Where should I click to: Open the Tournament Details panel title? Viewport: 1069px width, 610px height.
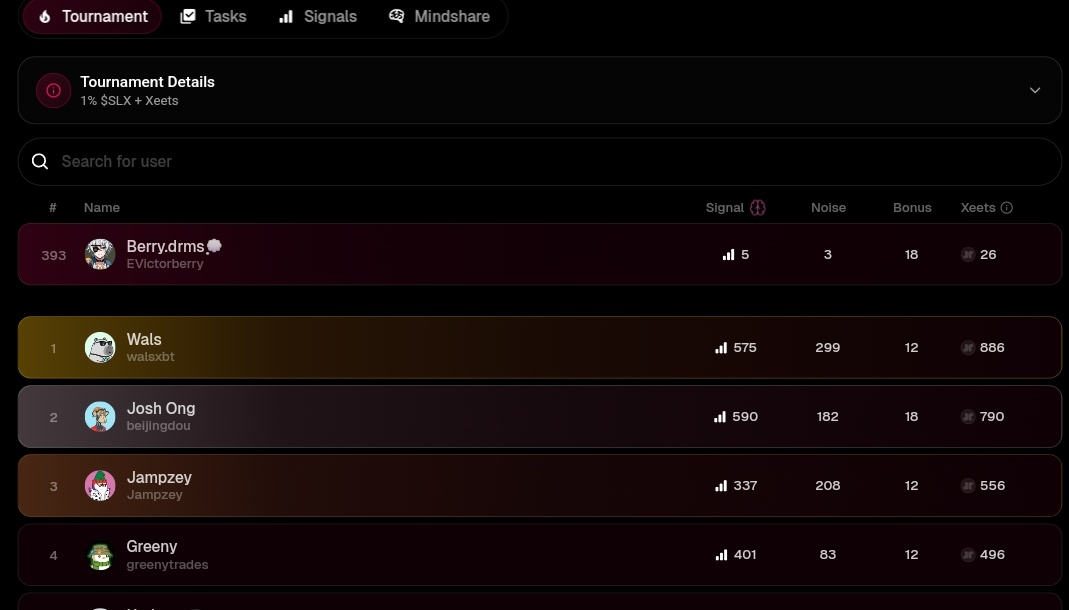[x=147, y=82]
